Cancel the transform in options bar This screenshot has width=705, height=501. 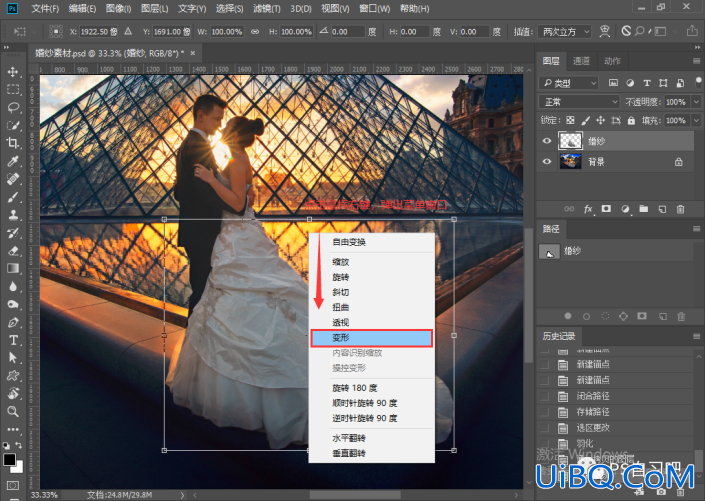626,31
